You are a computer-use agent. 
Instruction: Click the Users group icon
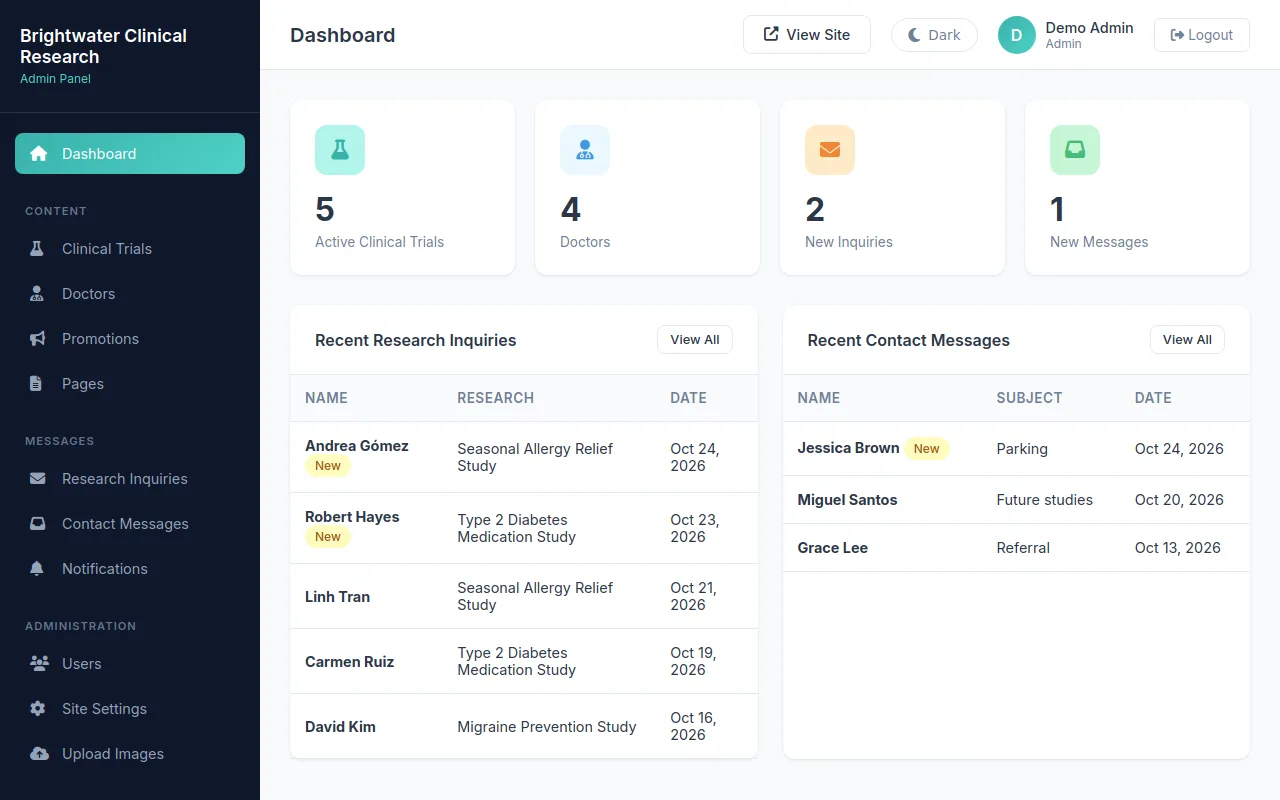coord(40,664)
